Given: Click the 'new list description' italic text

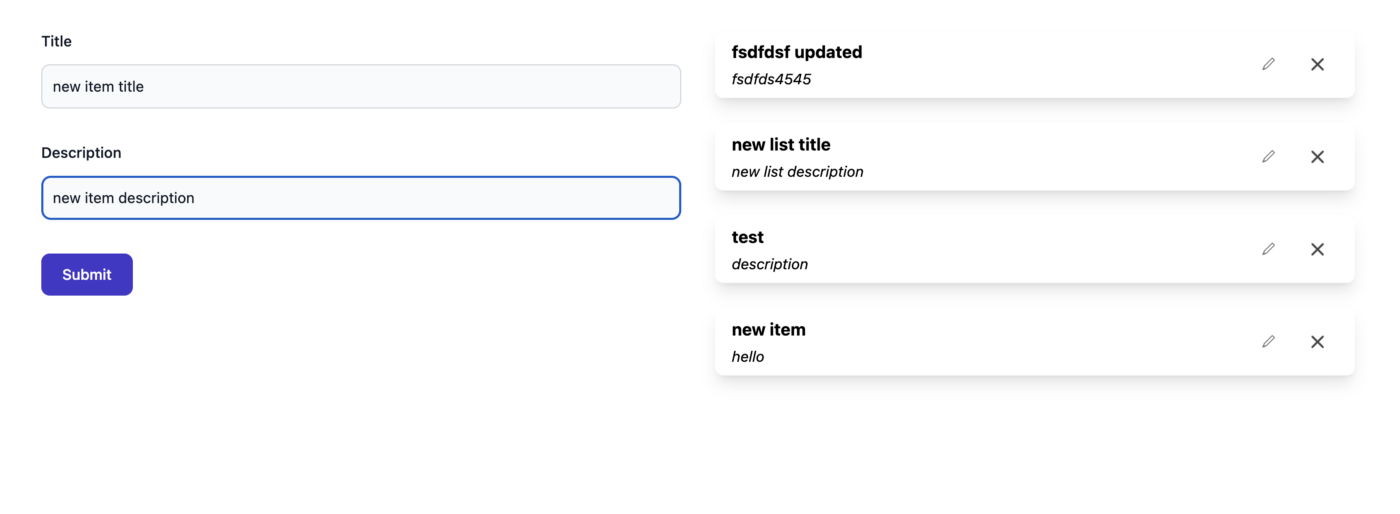Looking at the screenshot, I should point(797,172).
